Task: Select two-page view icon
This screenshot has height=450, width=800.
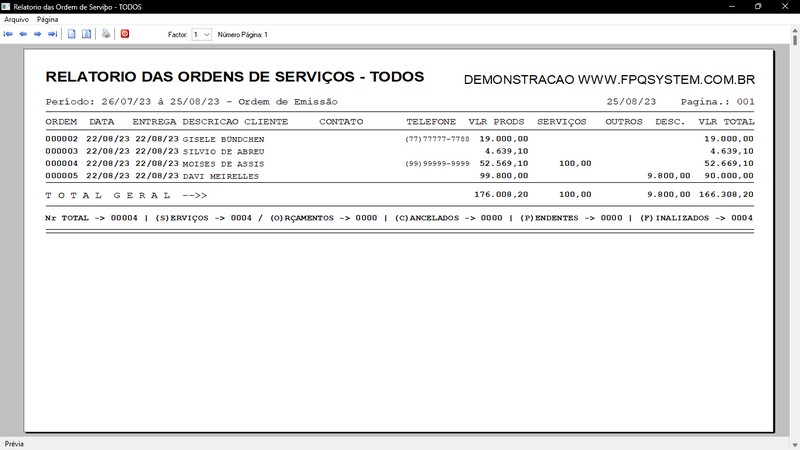Action: pos(87,34)
